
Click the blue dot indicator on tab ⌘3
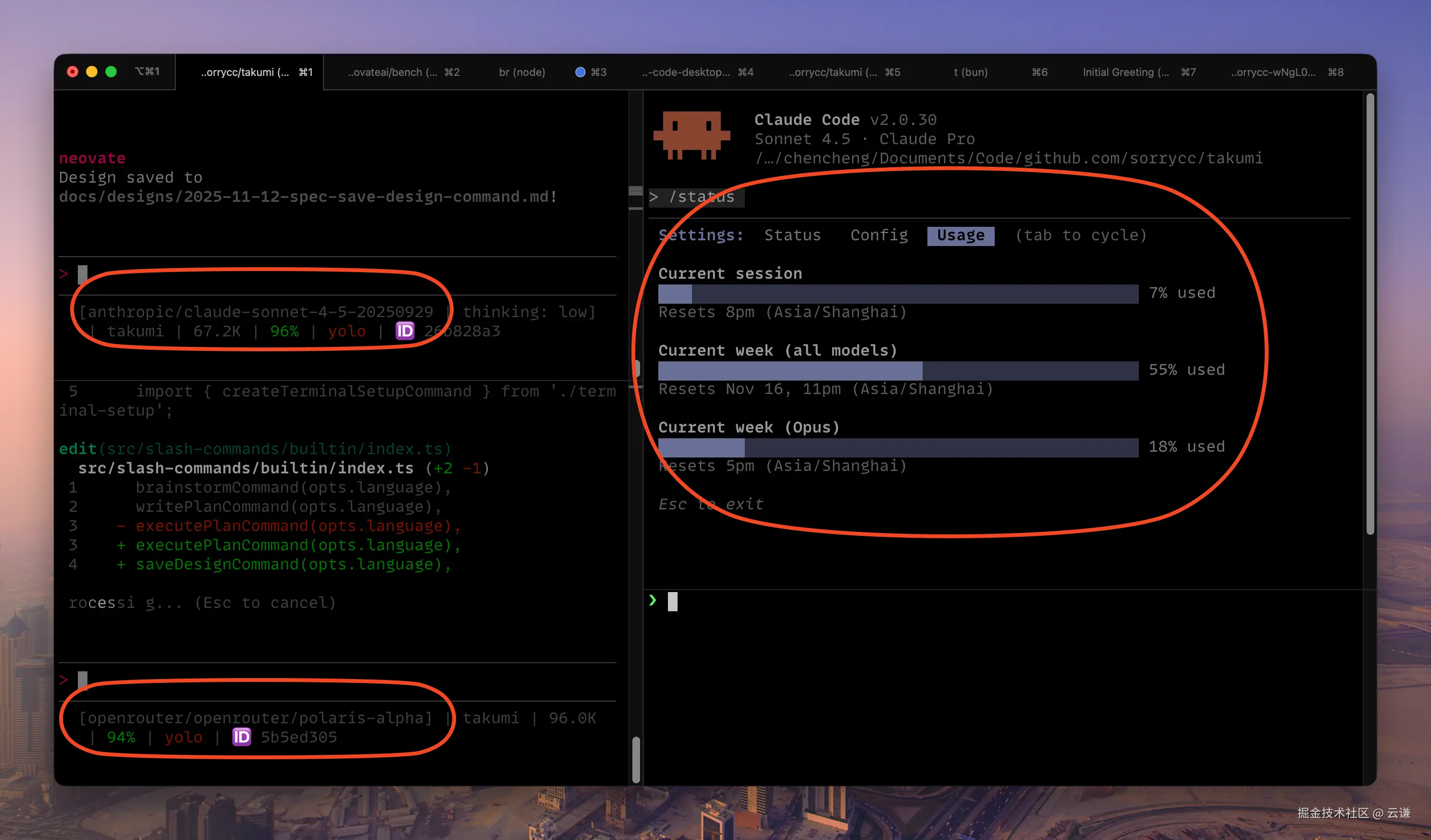580,72
